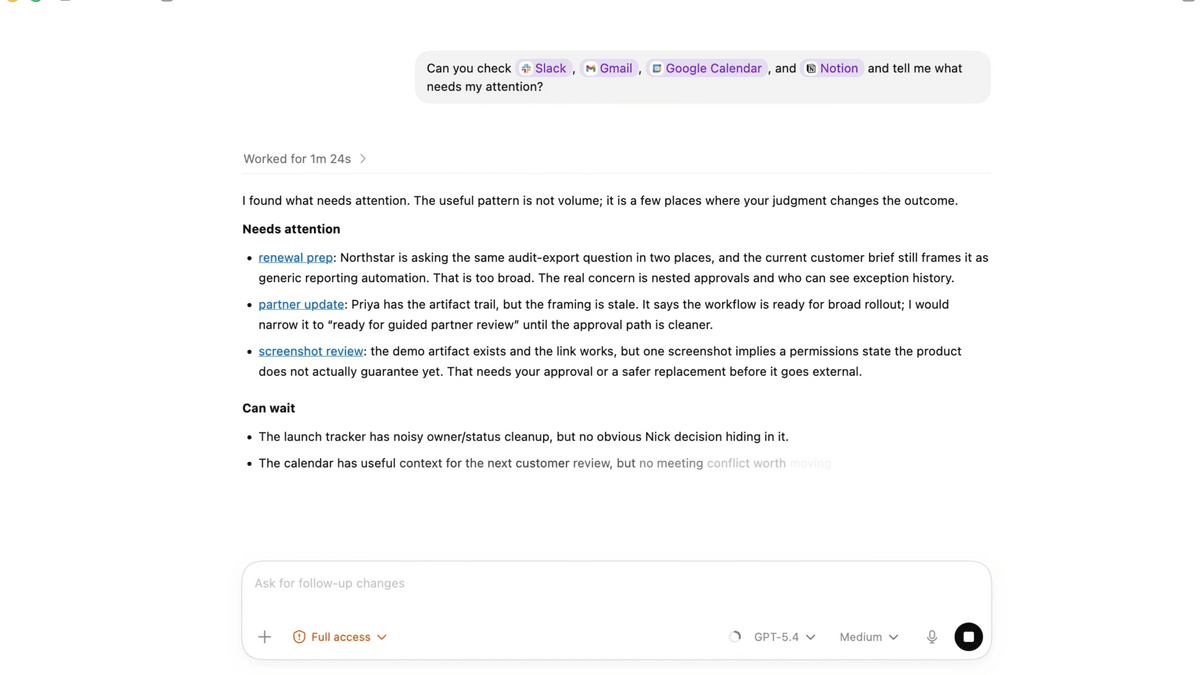Click the 'Needs attention' heading
1200x675 pixels.
[291, 229]
